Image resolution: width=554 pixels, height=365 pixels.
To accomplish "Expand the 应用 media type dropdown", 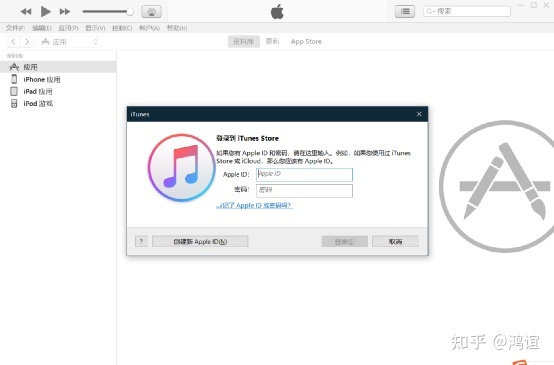I will 69,42.
